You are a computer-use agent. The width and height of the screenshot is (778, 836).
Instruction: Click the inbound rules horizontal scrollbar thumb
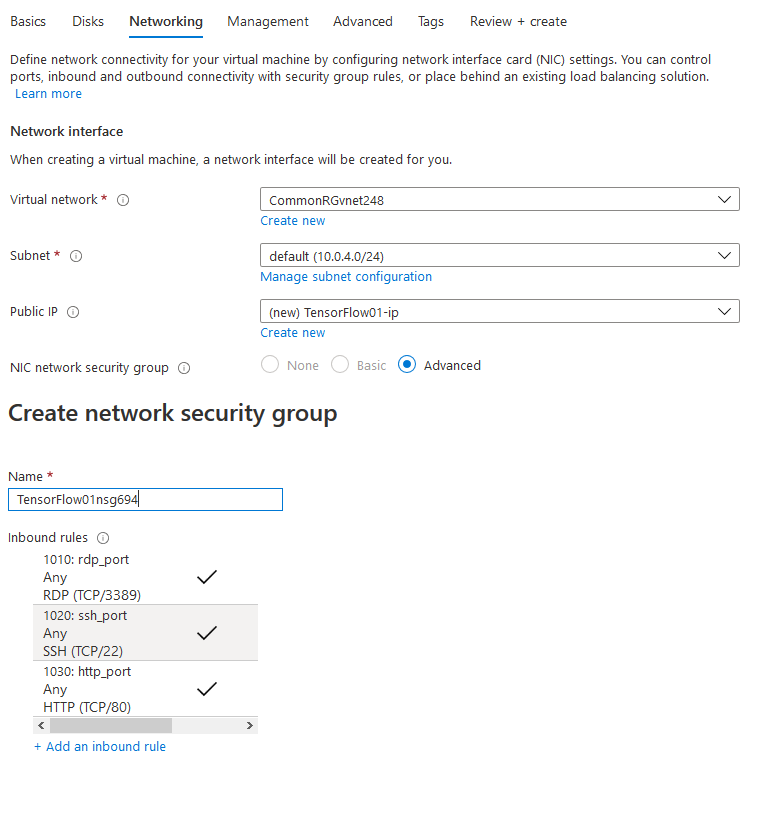pyautogui.click(x=111, y=726)
